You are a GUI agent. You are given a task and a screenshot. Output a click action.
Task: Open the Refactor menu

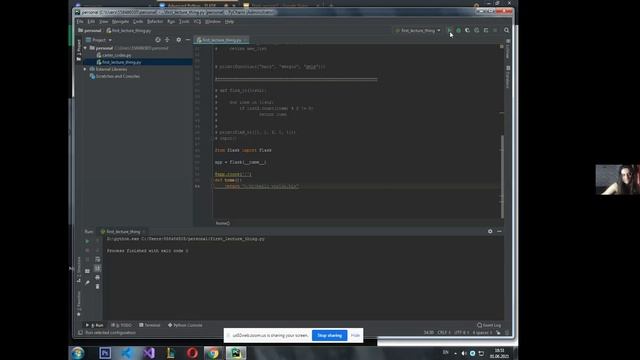coord(155,21)
